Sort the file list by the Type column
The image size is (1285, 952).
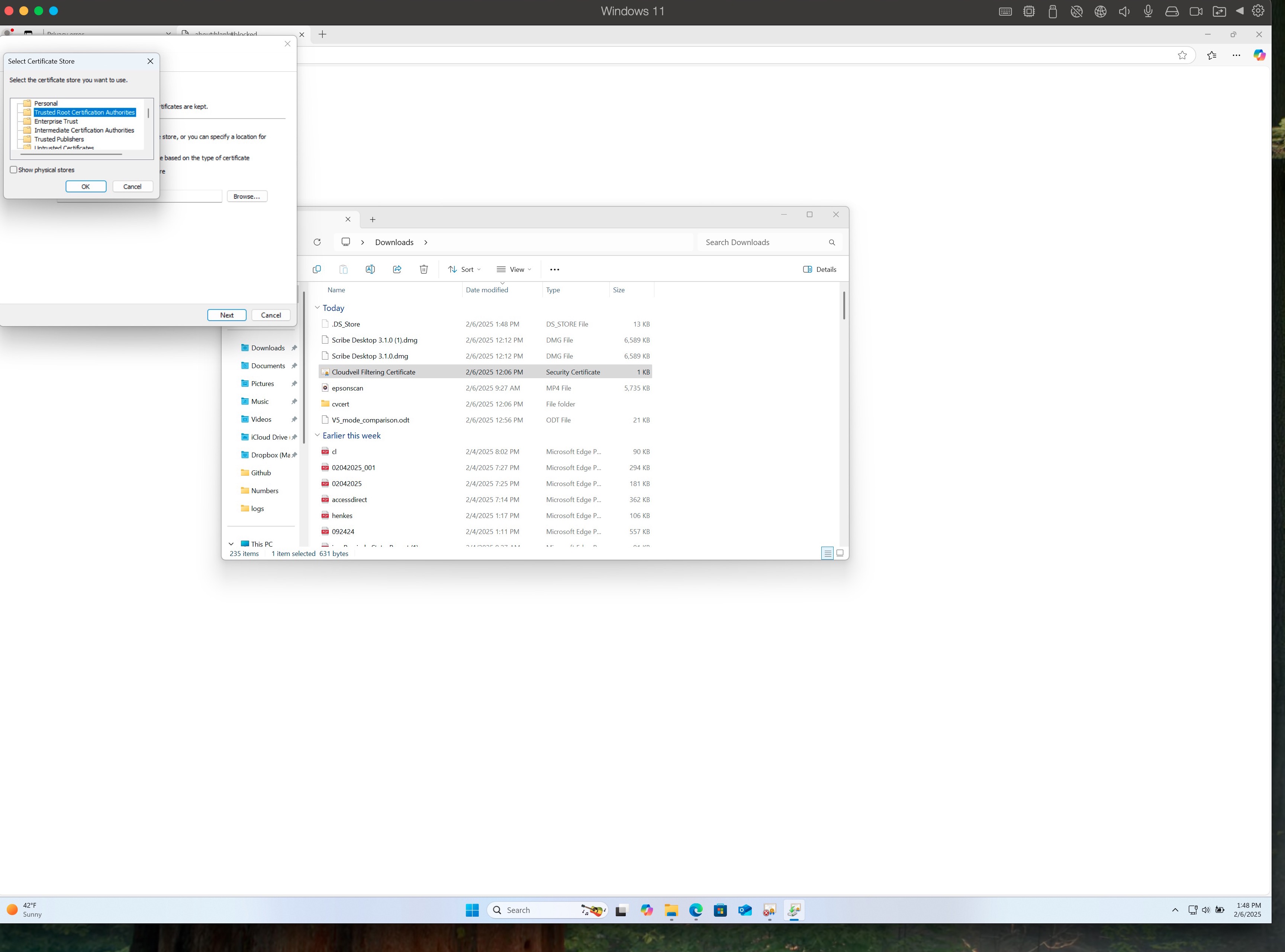(x=553, y=290)
